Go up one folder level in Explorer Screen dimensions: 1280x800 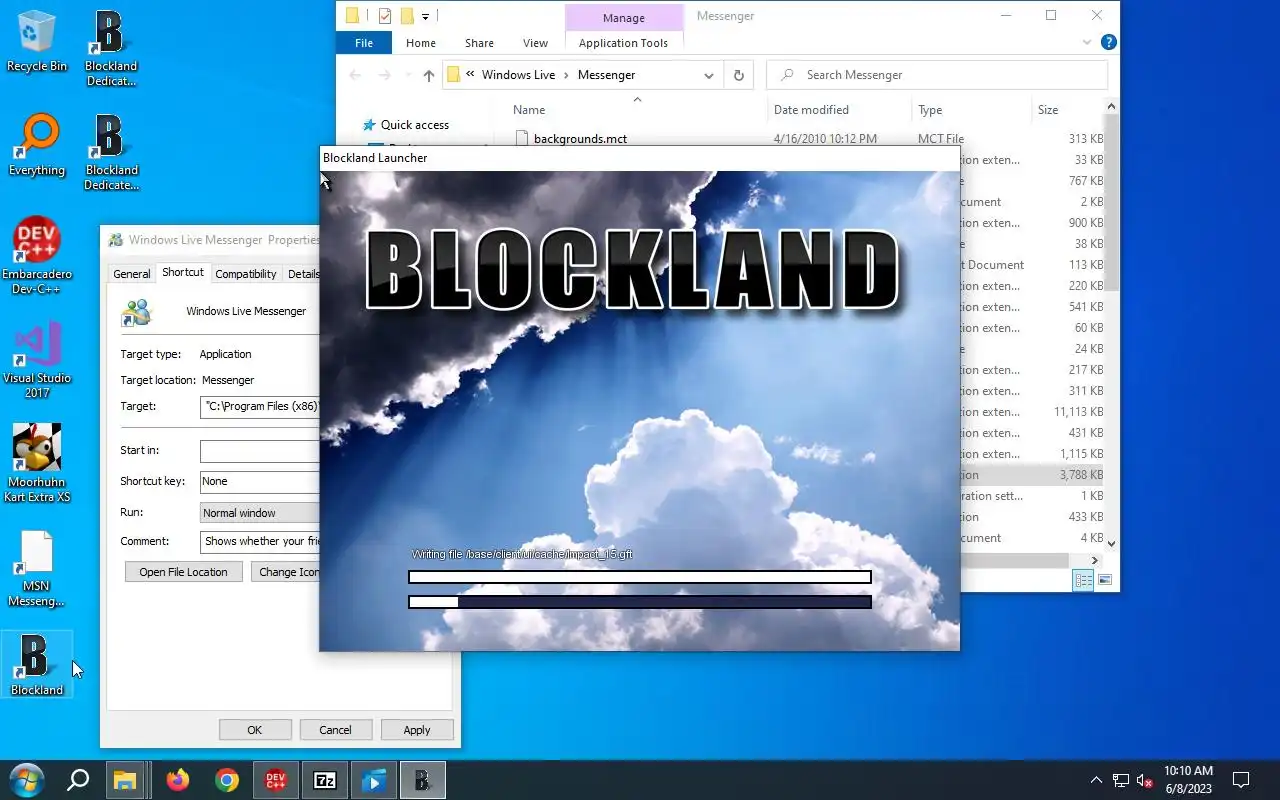click(429, 75)
